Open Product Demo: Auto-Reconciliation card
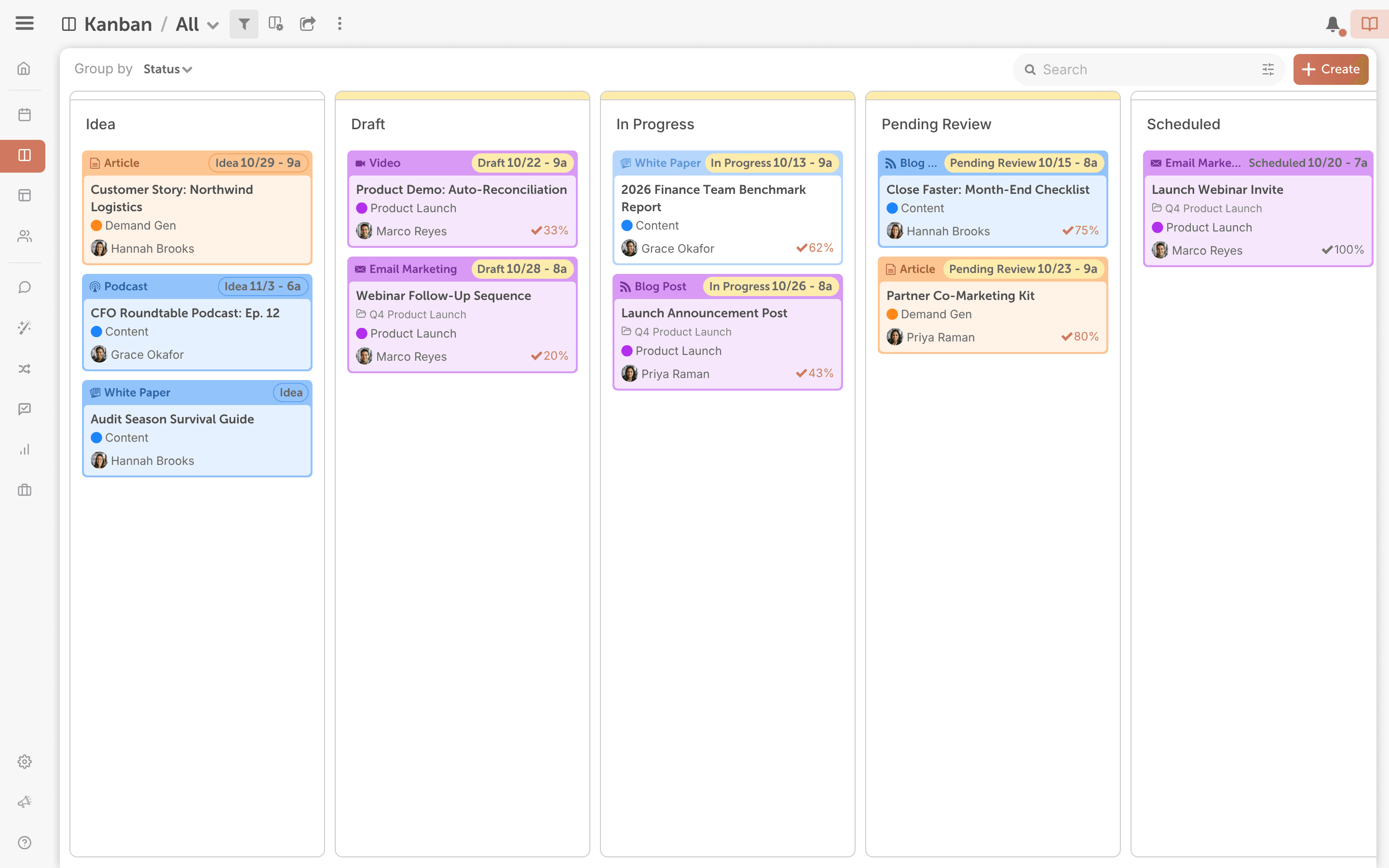Image resolution: width=1389 pixels, height=868 pixels. [462, 199]
